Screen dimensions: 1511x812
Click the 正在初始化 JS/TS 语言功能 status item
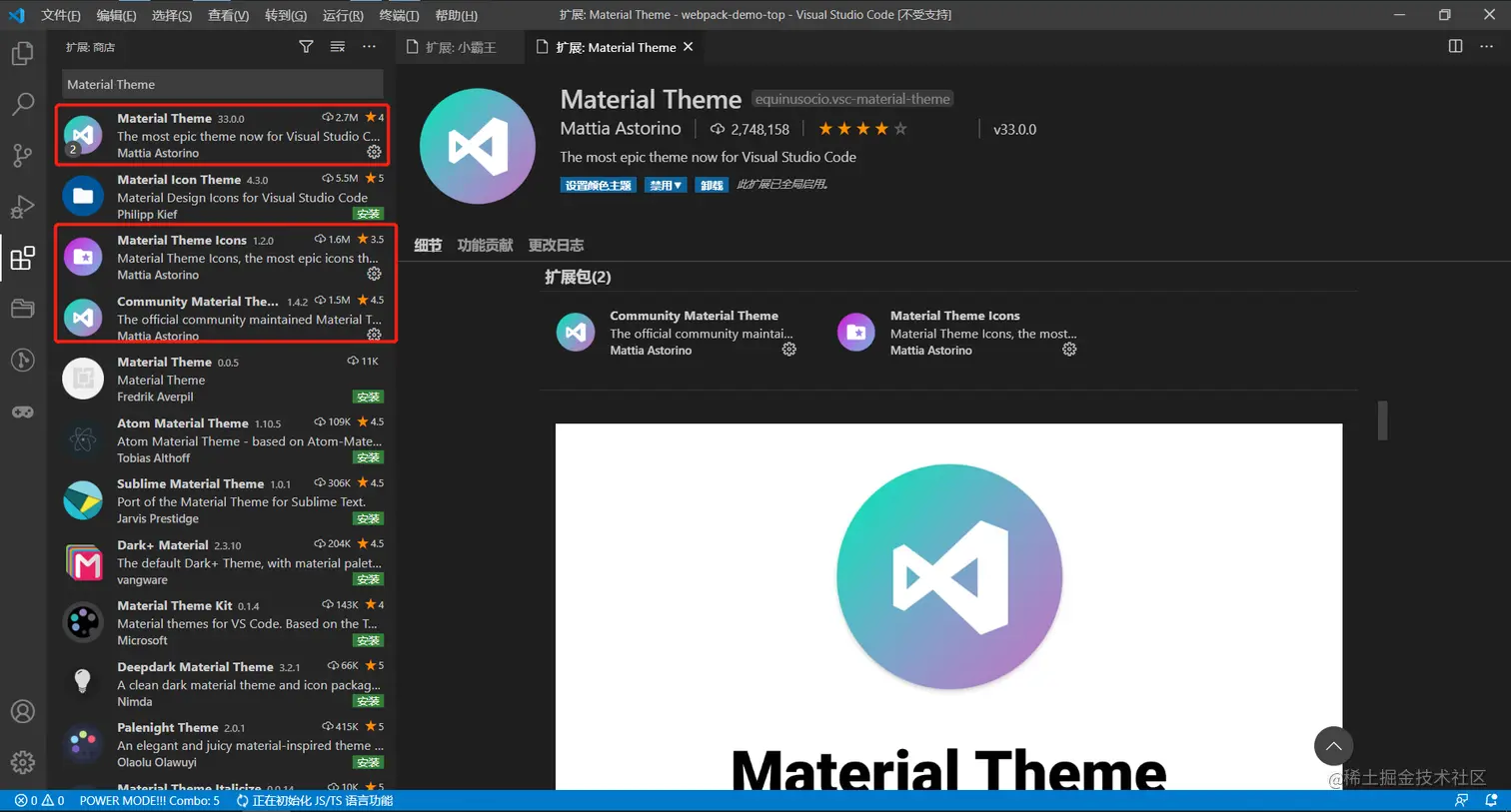315,801
